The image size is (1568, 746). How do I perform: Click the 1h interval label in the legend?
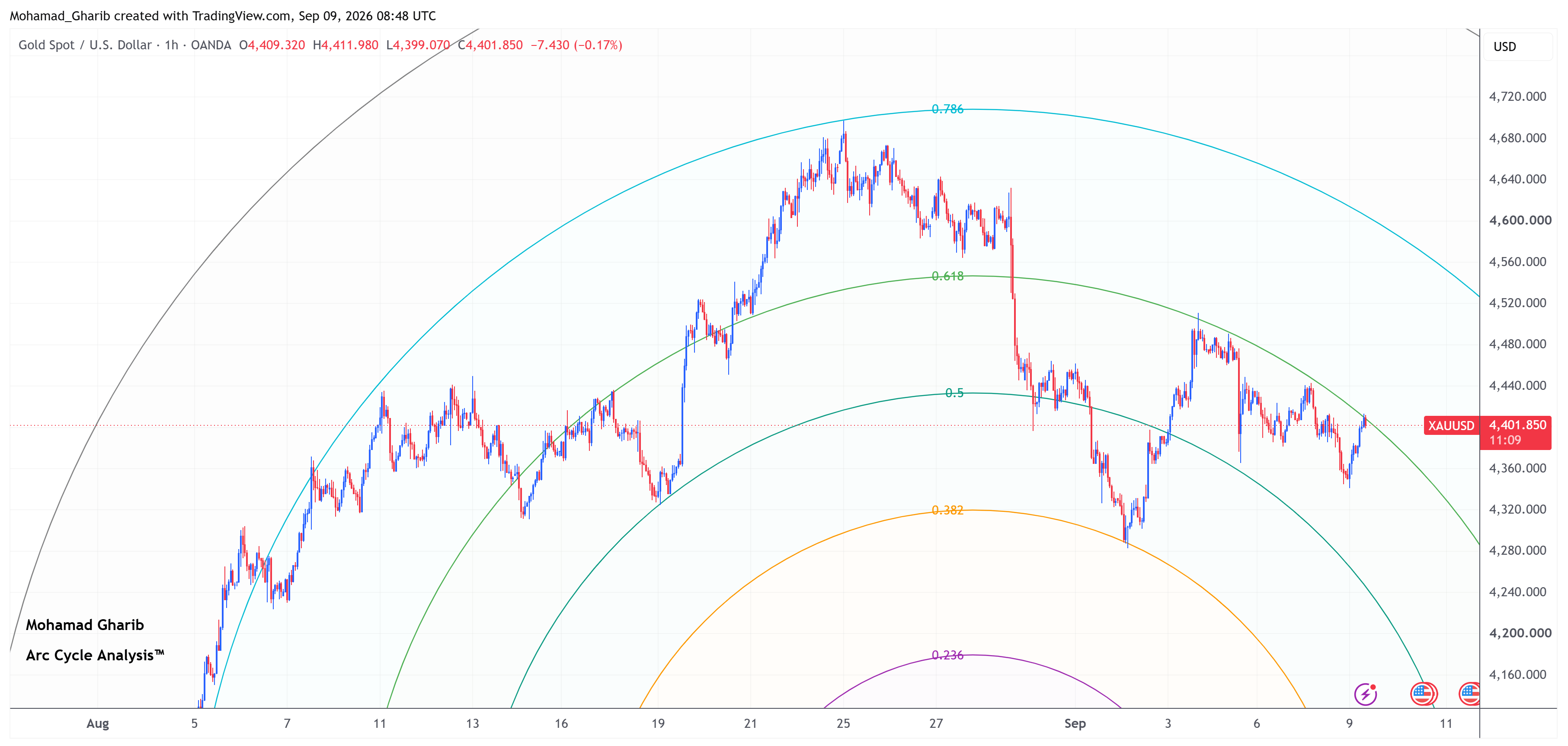click(172, 45)
